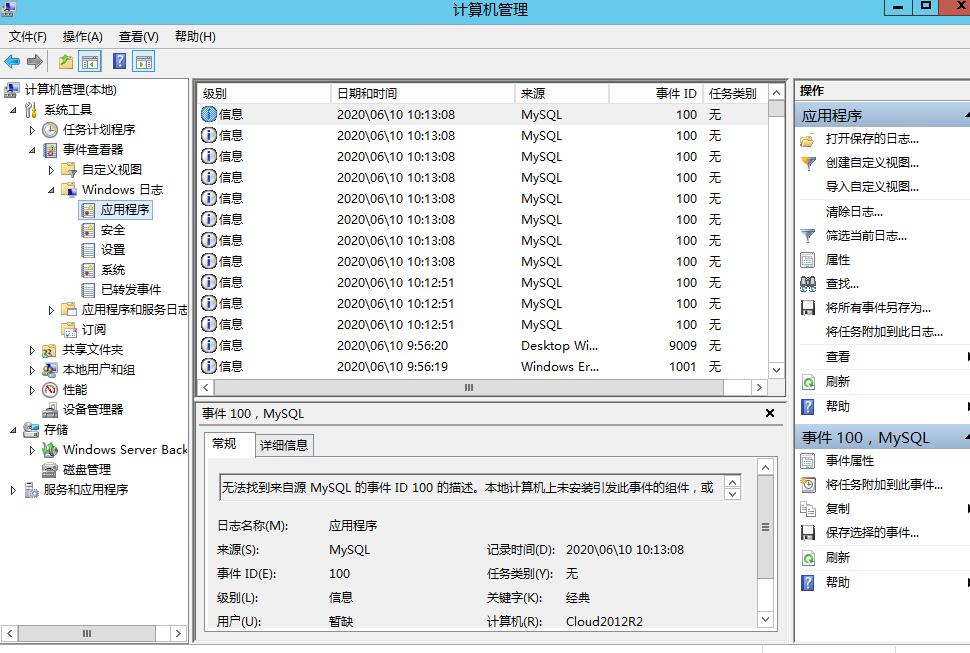Viewport: 970px width, 653px height.
Task: Expand the 自定义视图 tree node
Action: 51,170
